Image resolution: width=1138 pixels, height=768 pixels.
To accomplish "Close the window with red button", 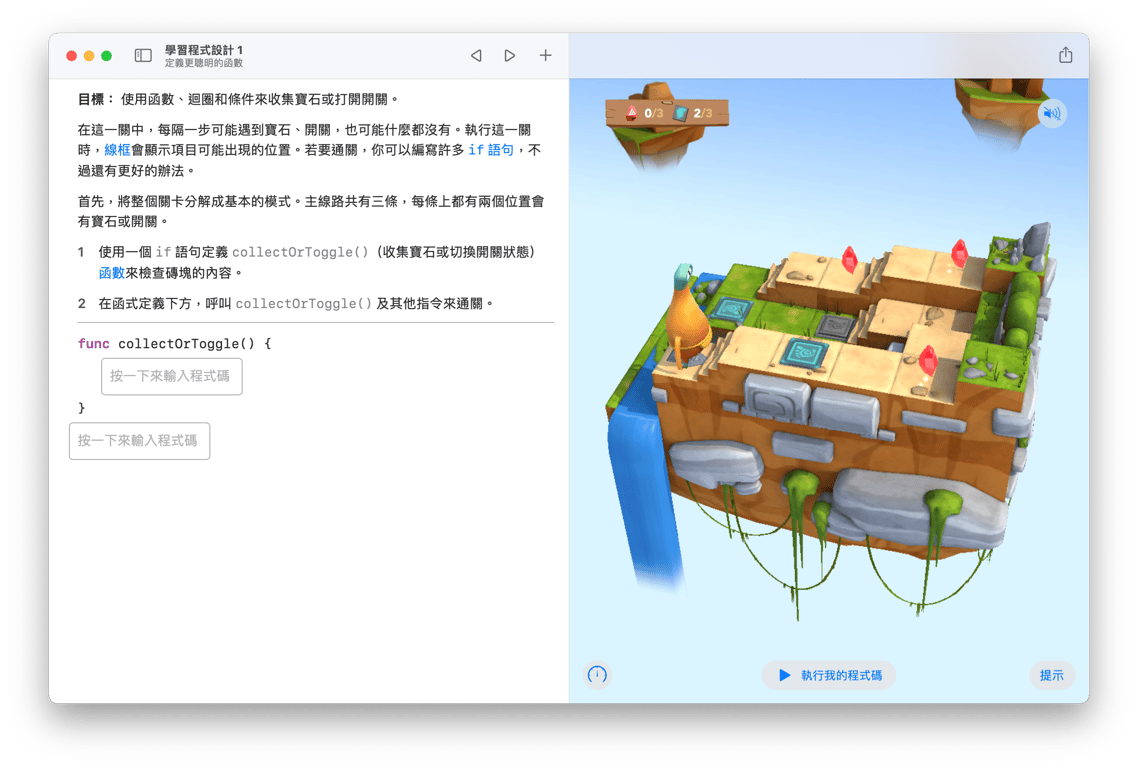I will (71, 56).
